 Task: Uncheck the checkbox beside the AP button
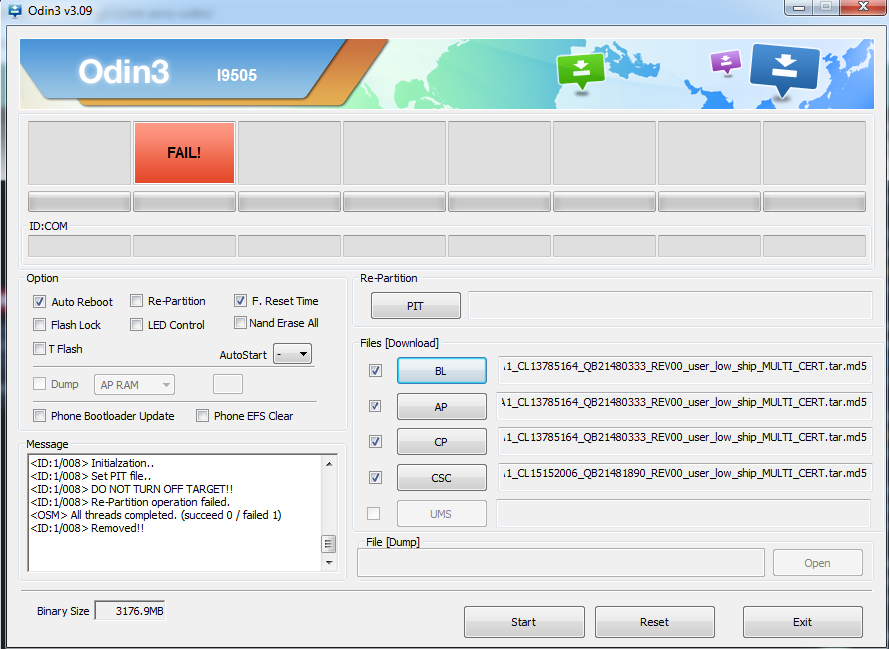(x=375, y=406)
